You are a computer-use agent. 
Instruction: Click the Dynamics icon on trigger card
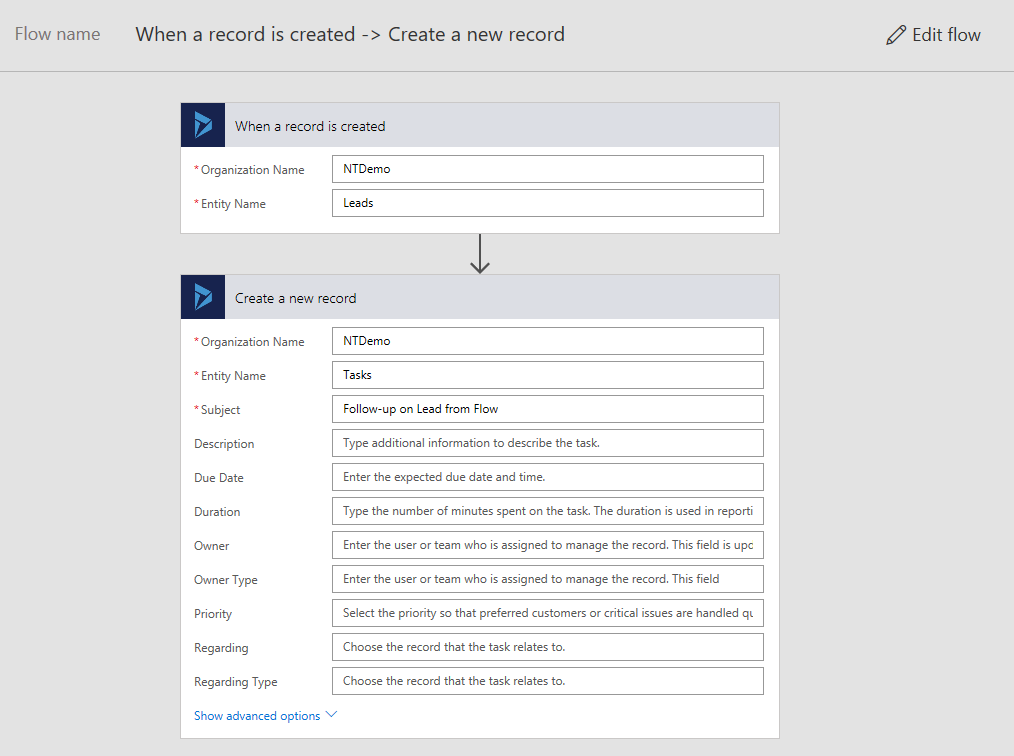pos(203,125)
